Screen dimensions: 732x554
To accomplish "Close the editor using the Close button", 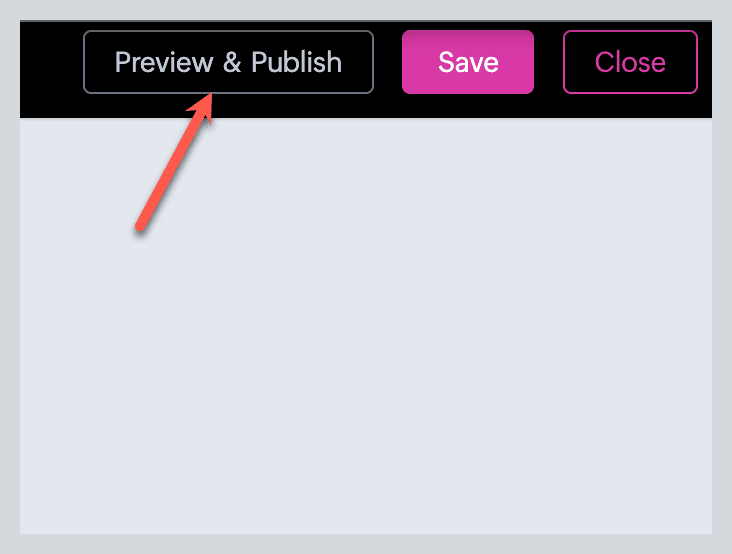I will 630,62.
